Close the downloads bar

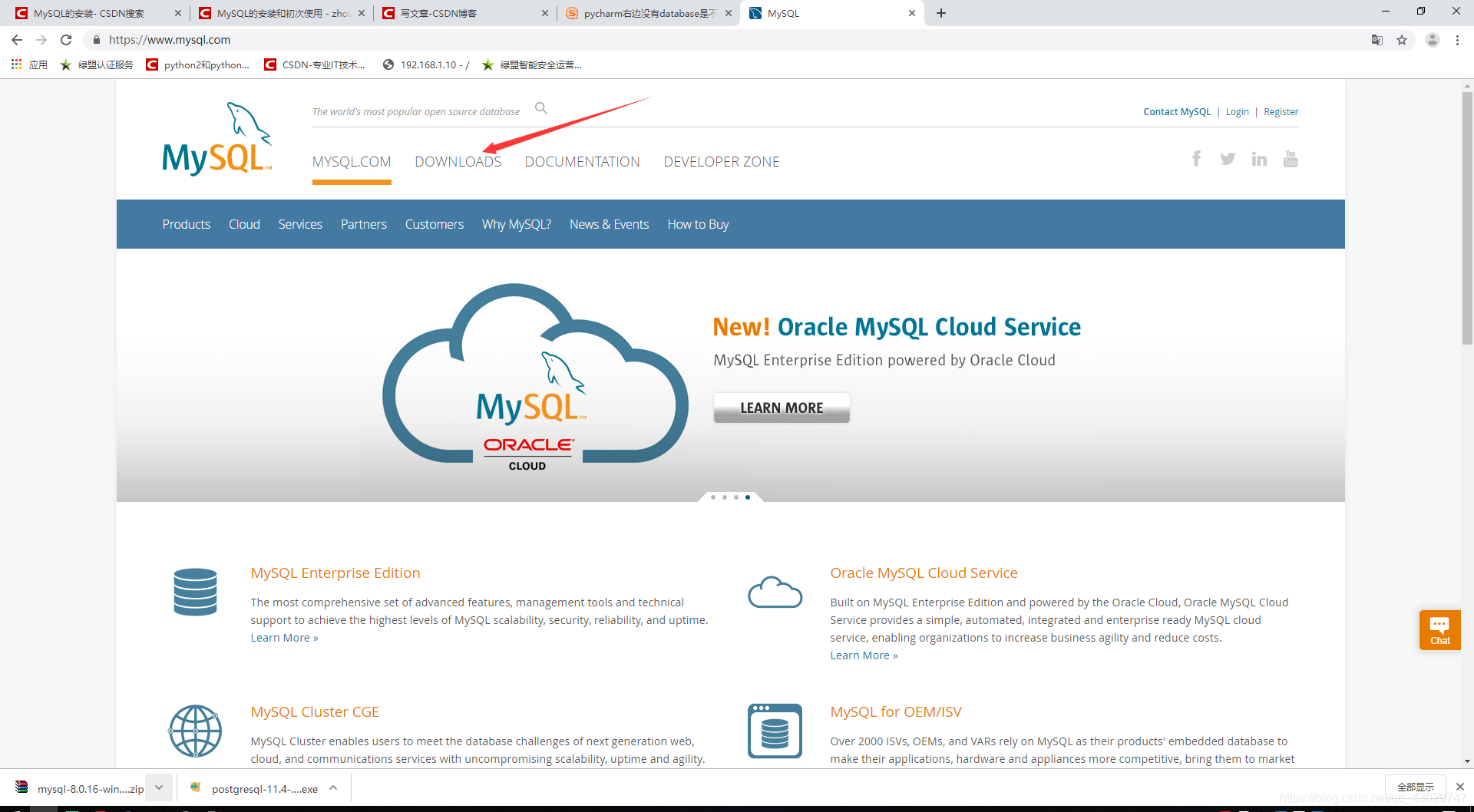click(x=1459, y=787)
